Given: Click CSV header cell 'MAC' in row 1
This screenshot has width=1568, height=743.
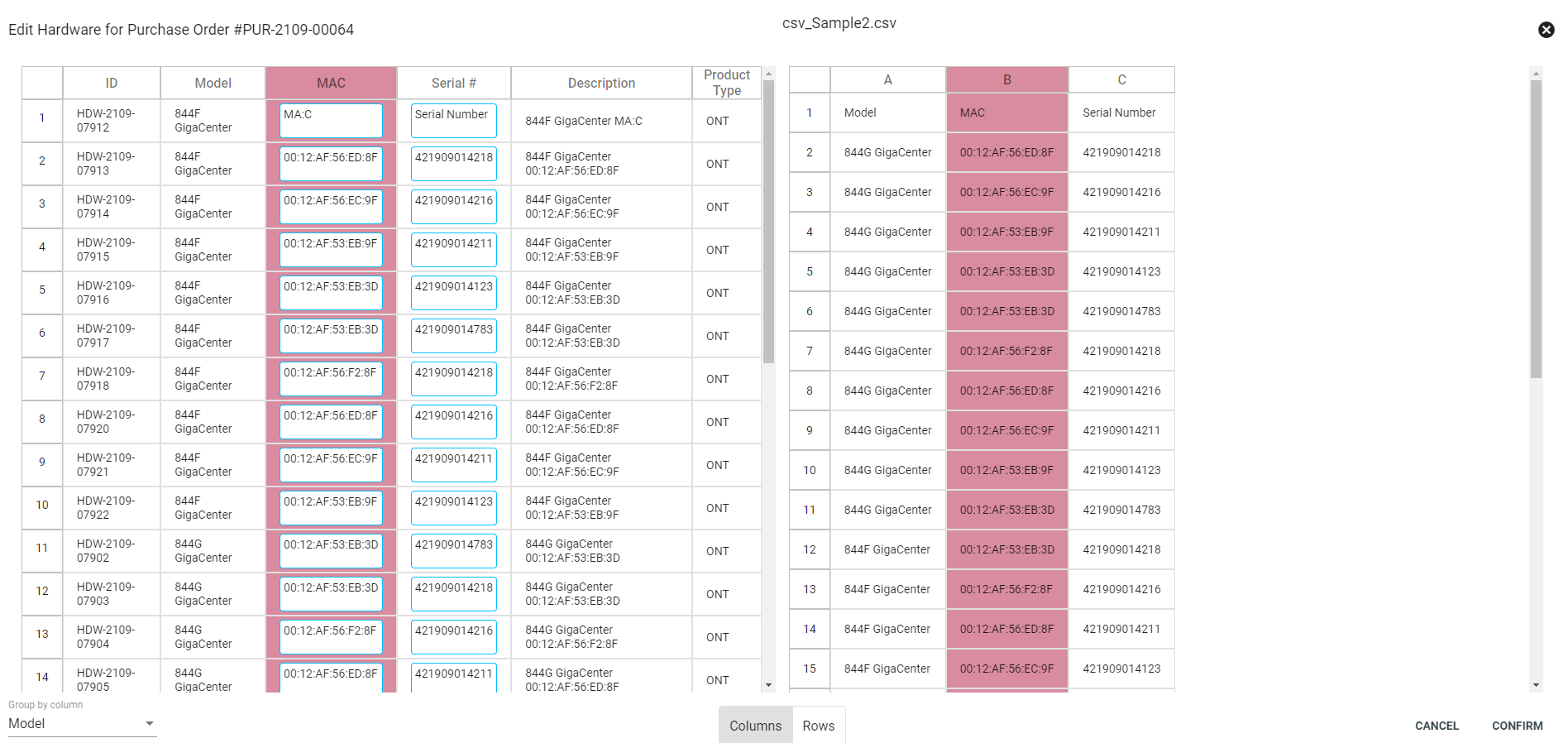Looking at the screenshot, I should [x=1006, y=113].
